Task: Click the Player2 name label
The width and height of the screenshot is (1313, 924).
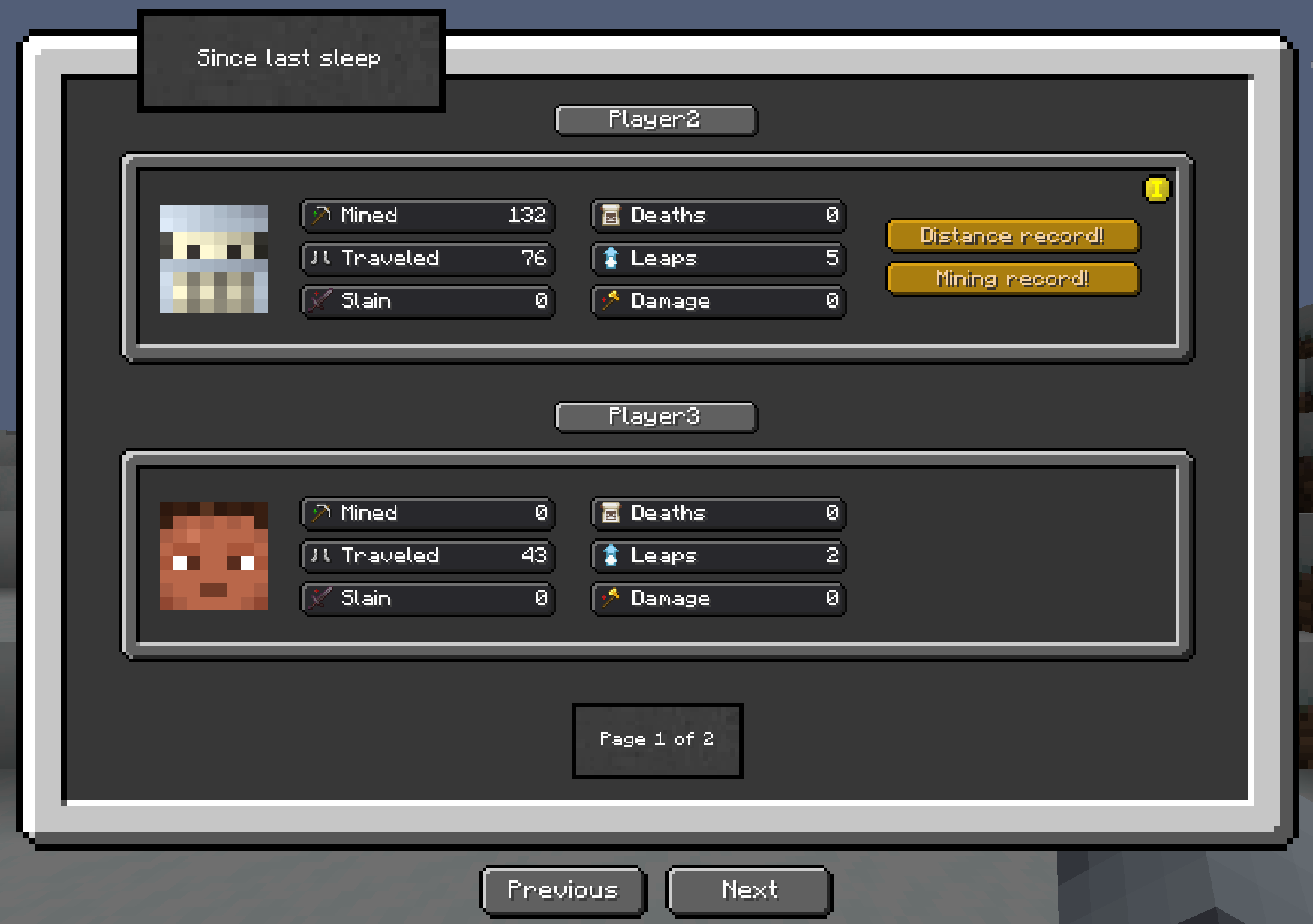Action: (656, 120)
